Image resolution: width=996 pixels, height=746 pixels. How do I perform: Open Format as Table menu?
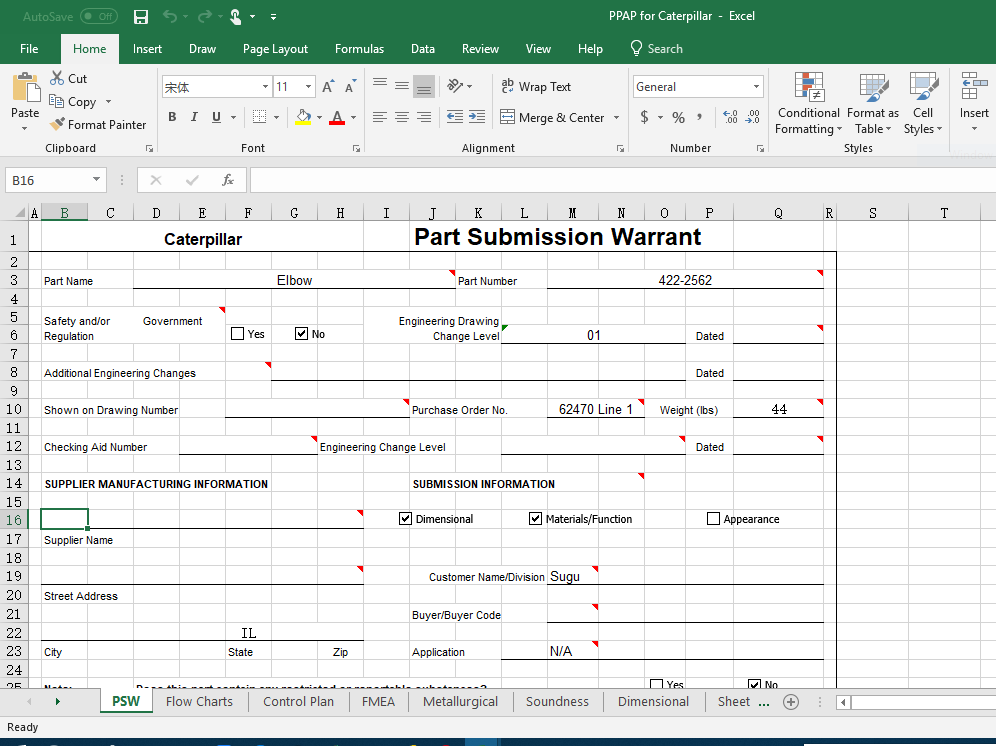[x=873, y=103]
